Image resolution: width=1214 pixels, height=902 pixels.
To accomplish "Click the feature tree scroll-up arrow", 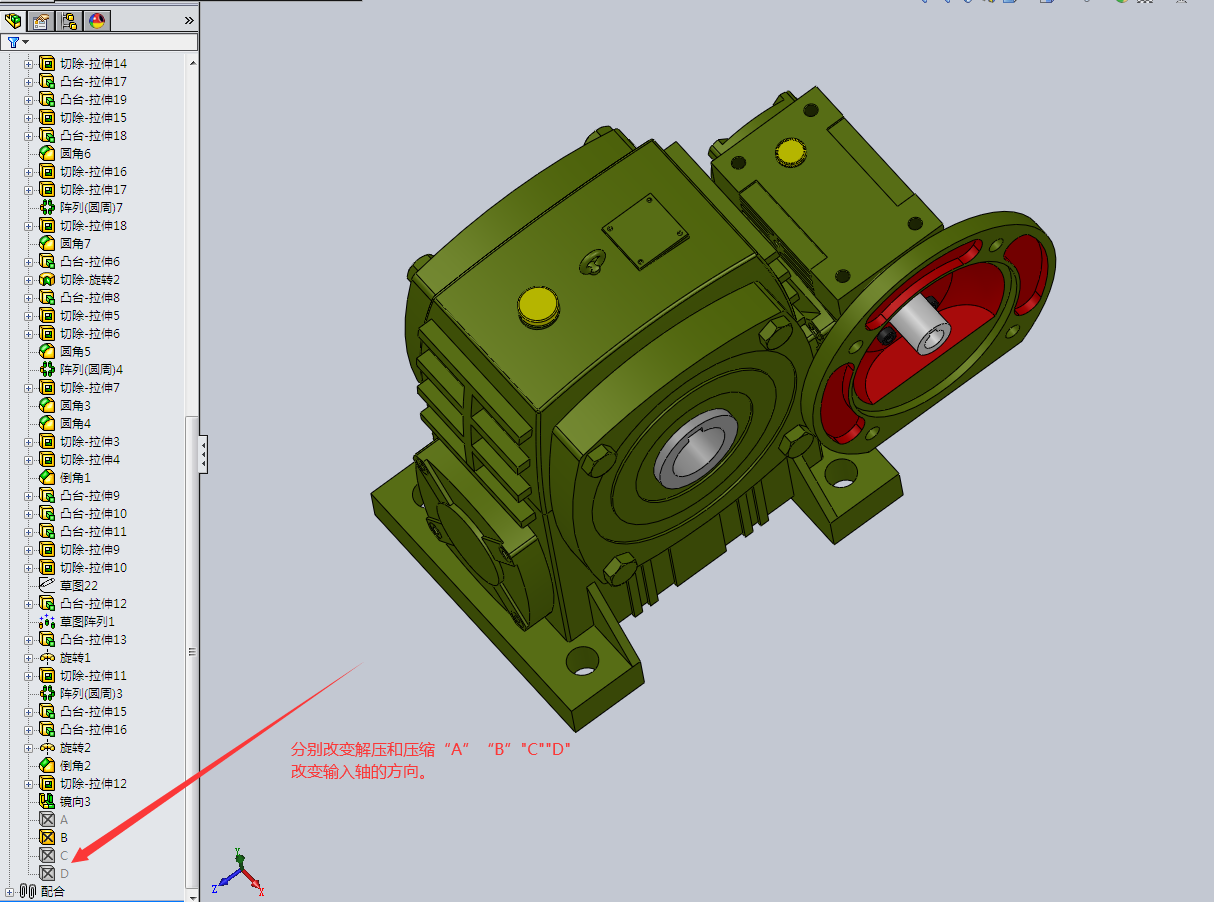I will coord(192,61).
